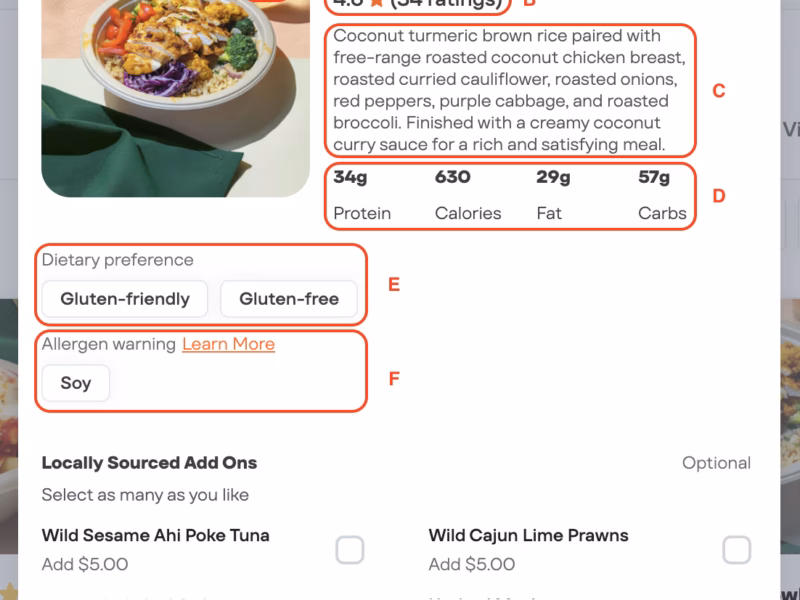Screen dimensions: 800x600
Task: Click the 29g Fat nutrition stat
Action: [x=553, y=195]
